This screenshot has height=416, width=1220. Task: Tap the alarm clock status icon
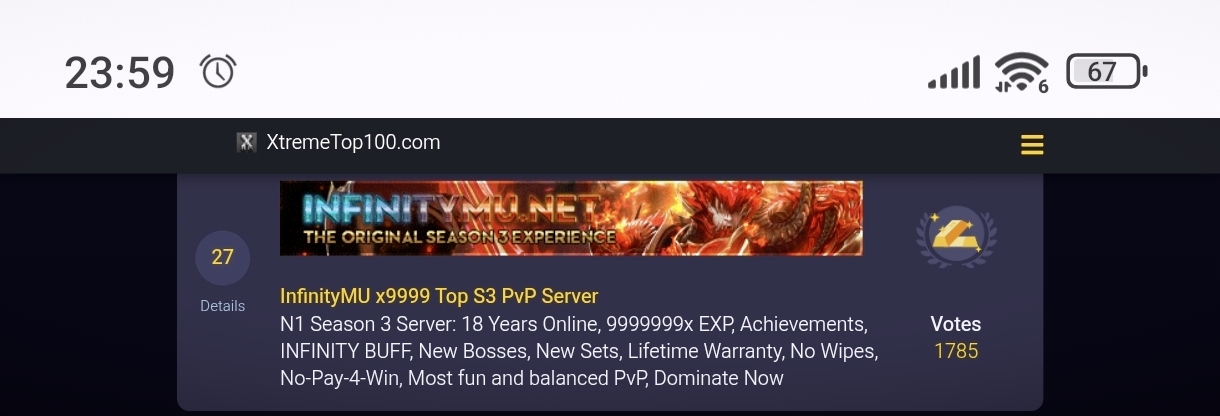point(217,72)
